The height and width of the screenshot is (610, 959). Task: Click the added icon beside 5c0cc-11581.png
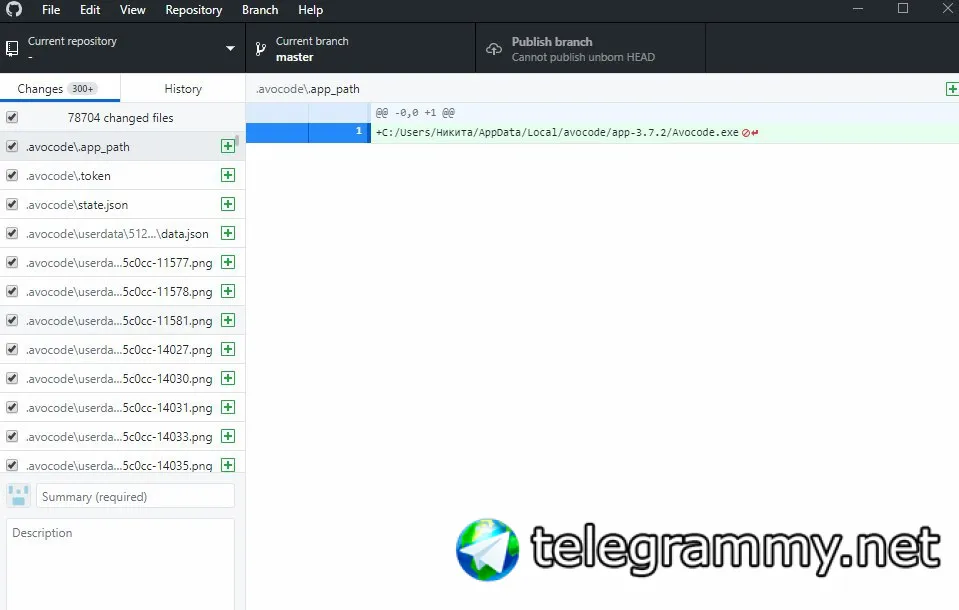pyautogui.click(x=228, y=320)
